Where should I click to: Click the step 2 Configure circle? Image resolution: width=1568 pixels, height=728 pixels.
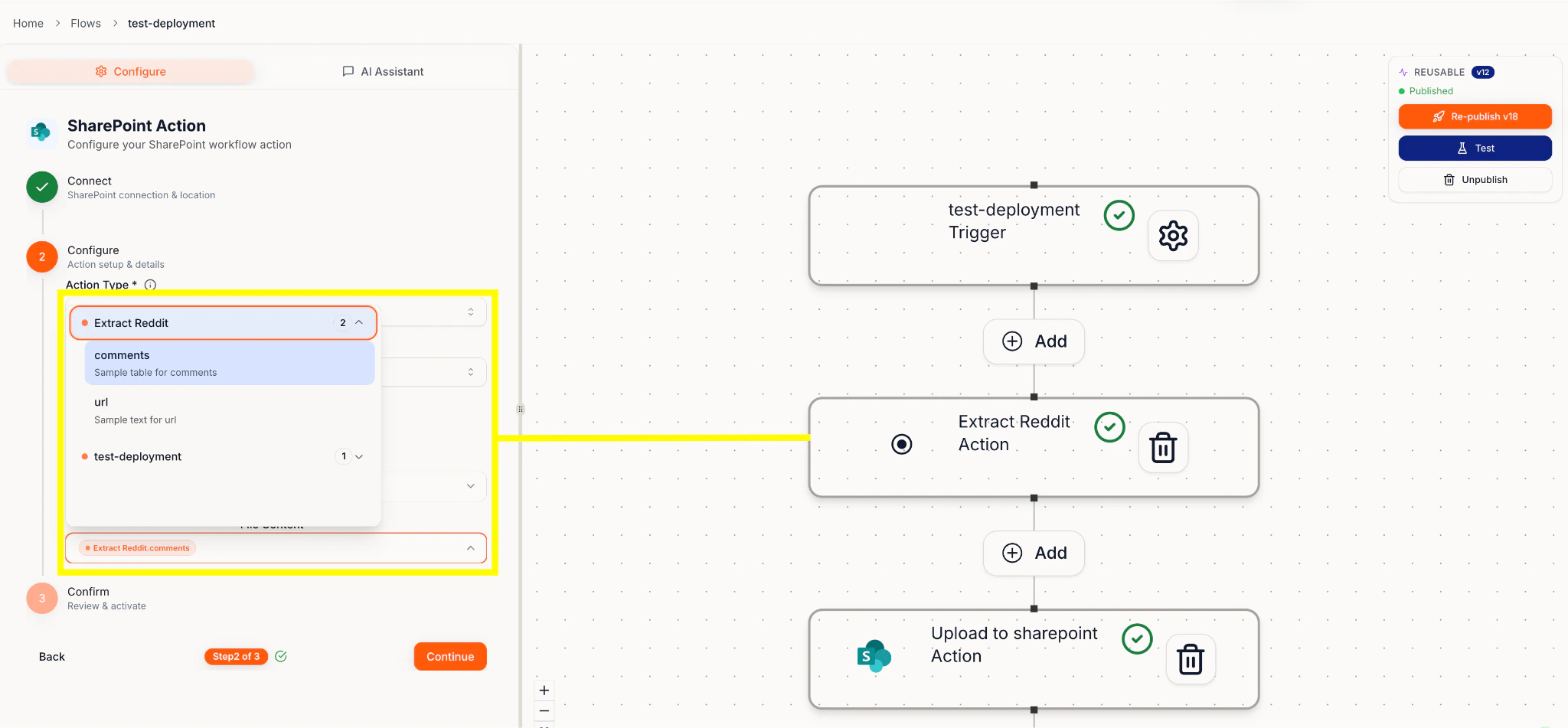click(x=42, y=256)
